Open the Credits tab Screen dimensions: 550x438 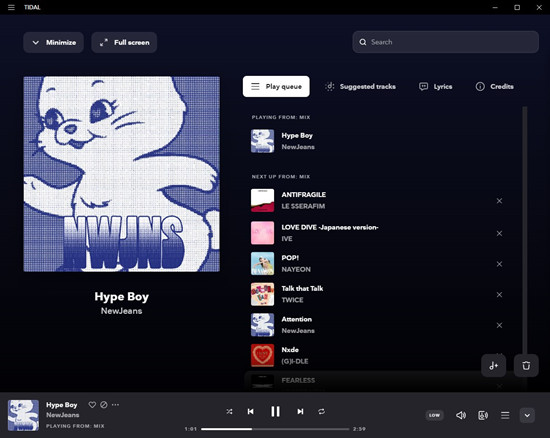(x=494, y=86)
